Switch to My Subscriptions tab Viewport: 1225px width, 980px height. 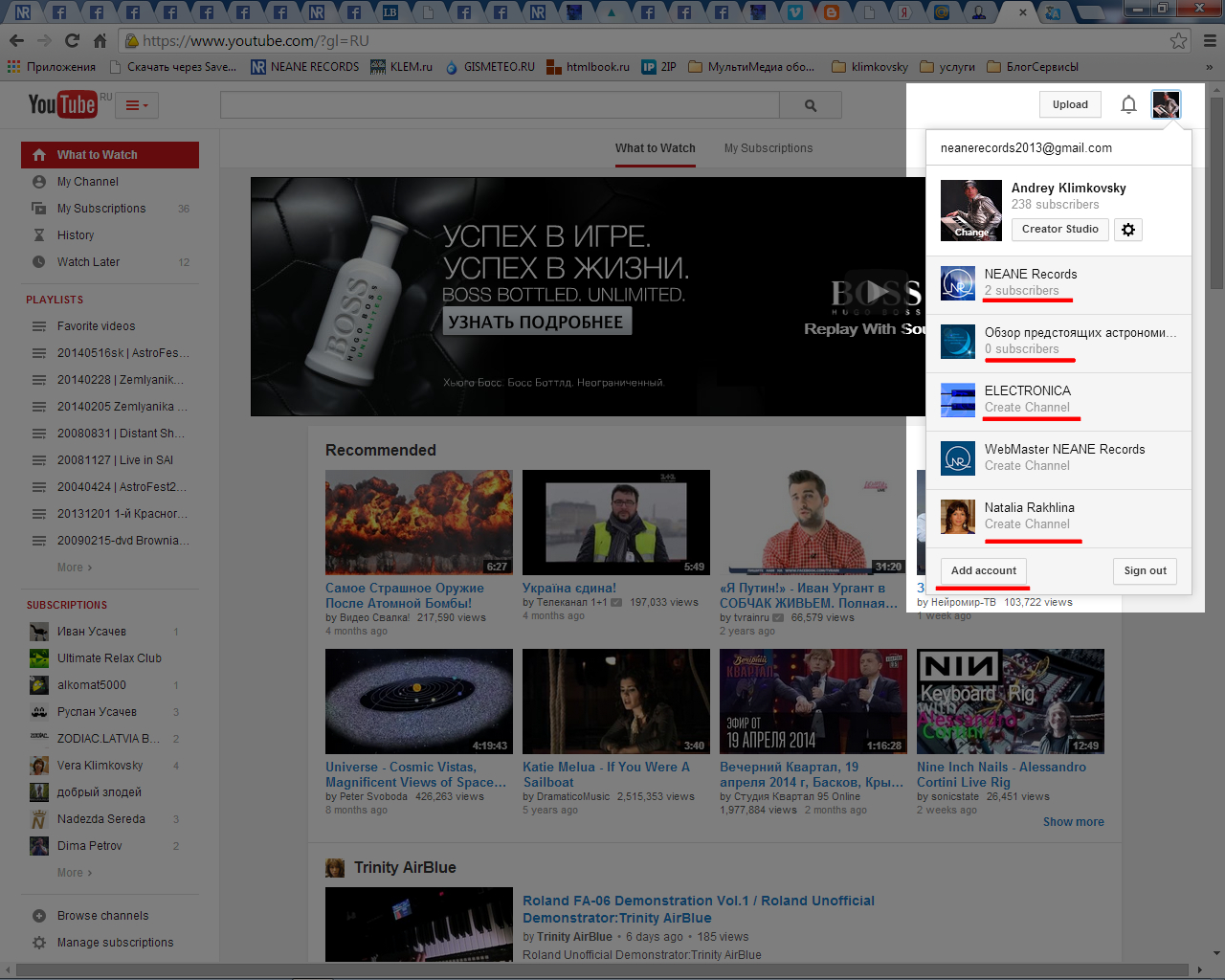(x=768, y=148)
